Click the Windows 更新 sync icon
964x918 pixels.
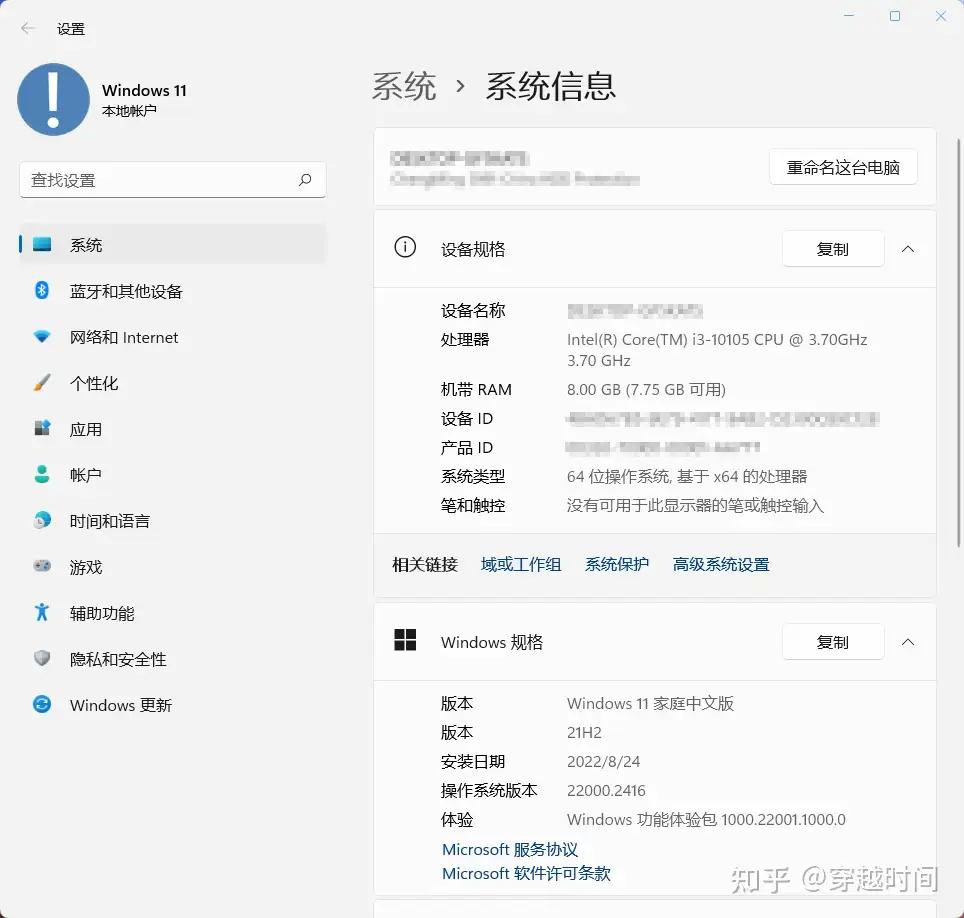(x=42, y=704)
